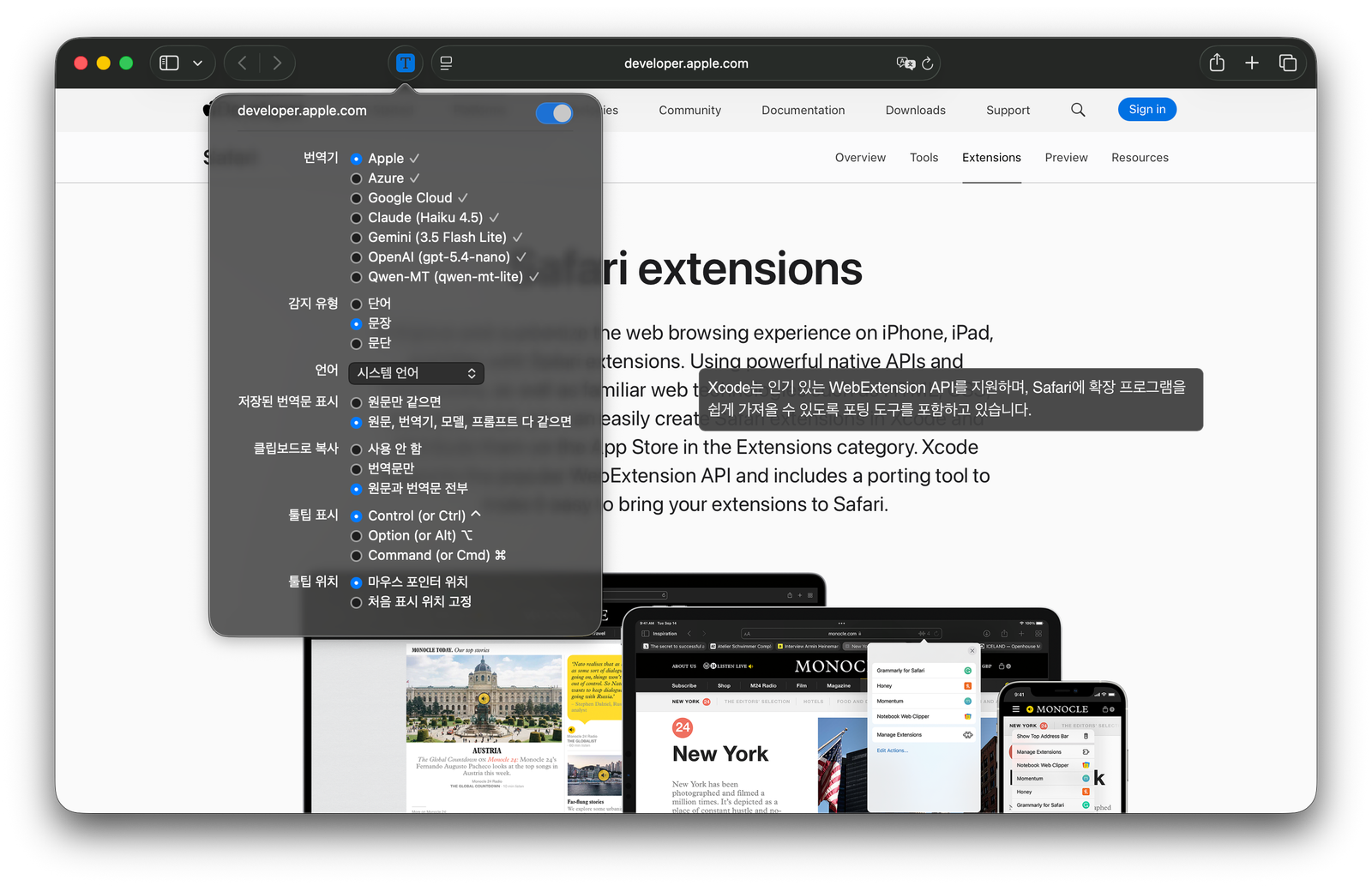Set tooltip position to 처음 표시 위치 고정
Image resolution: width=1372 pixels, height=886 pixels.
tap(411, 601)
